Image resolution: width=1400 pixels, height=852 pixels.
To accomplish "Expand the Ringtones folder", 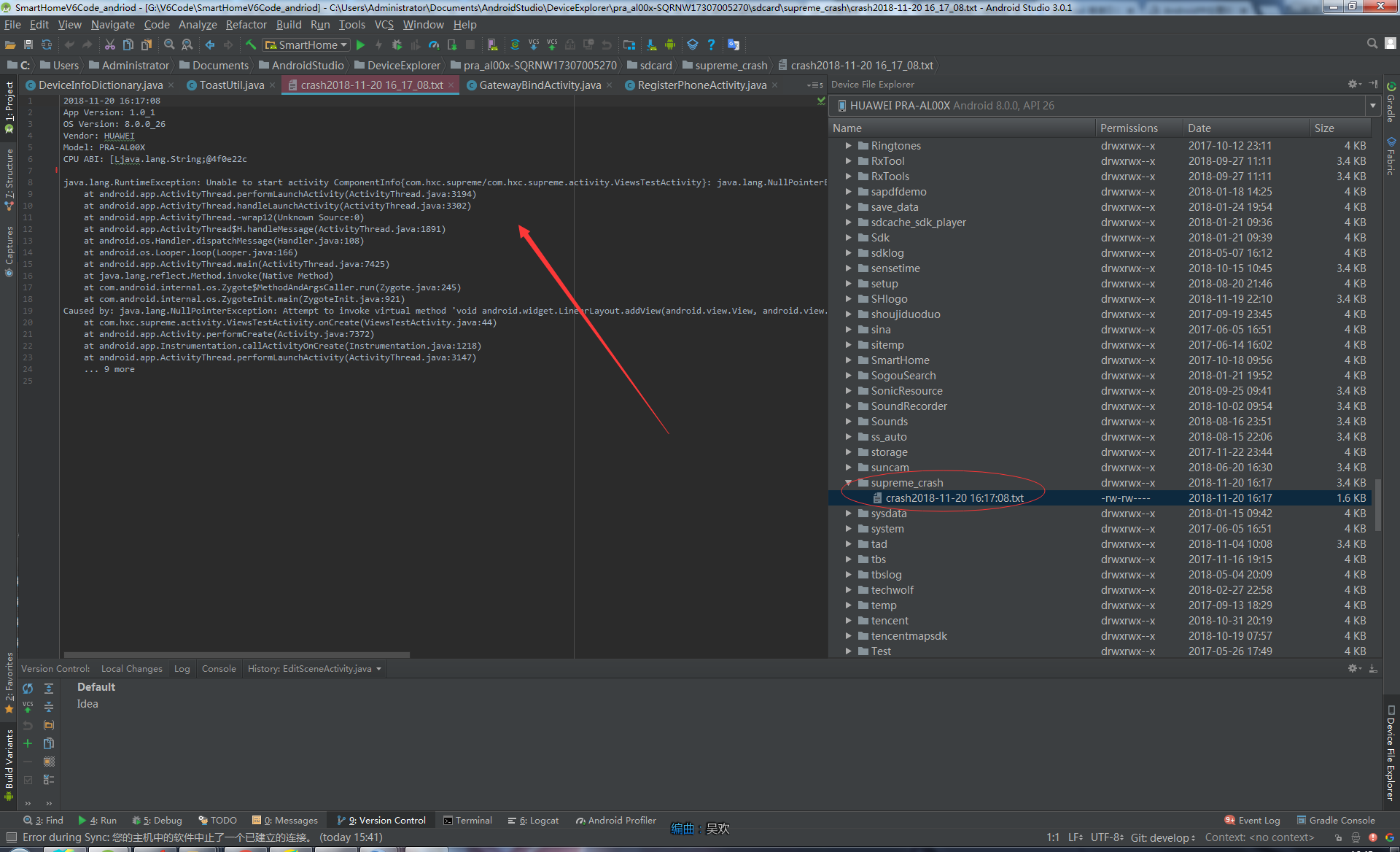I will [848, 146].
